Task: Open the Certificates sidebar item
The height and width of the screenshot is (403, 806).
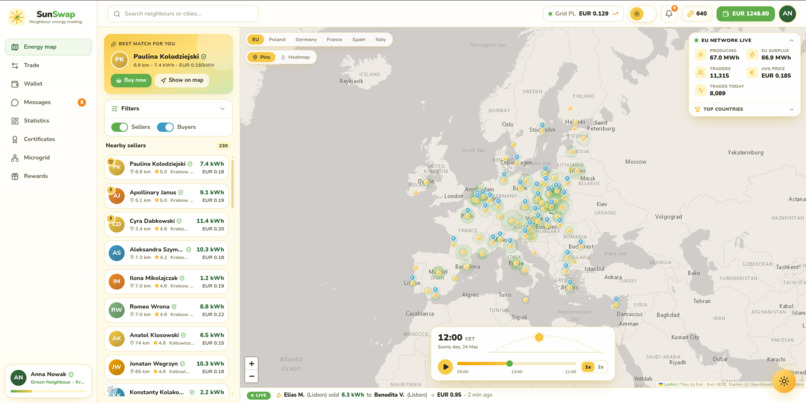Action: pos(48,139)
